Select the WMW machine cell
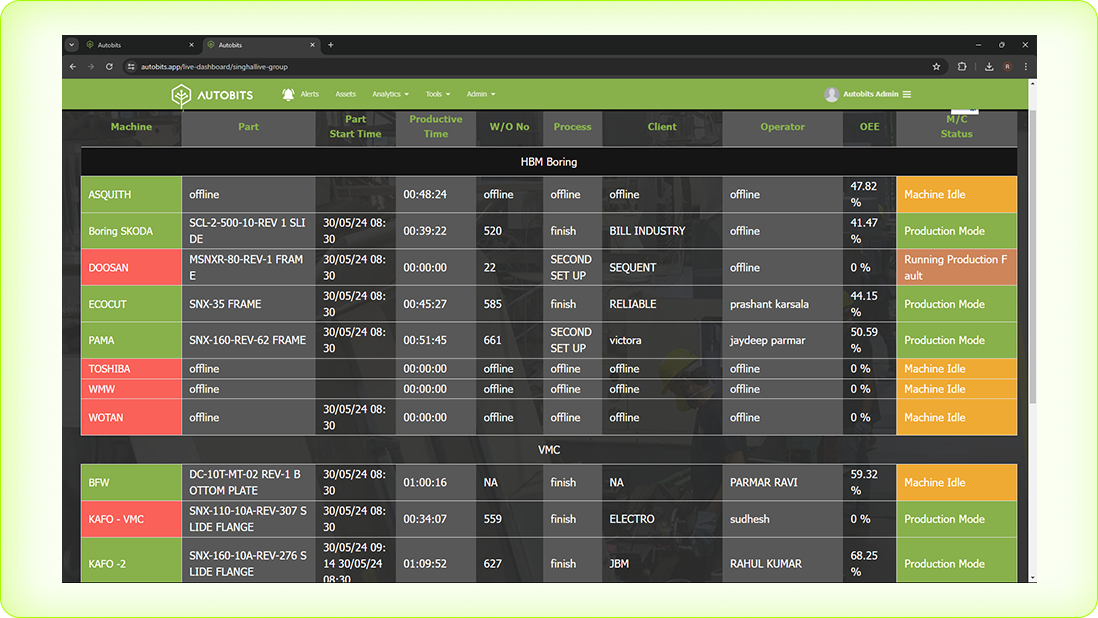 tap(131, 389)
